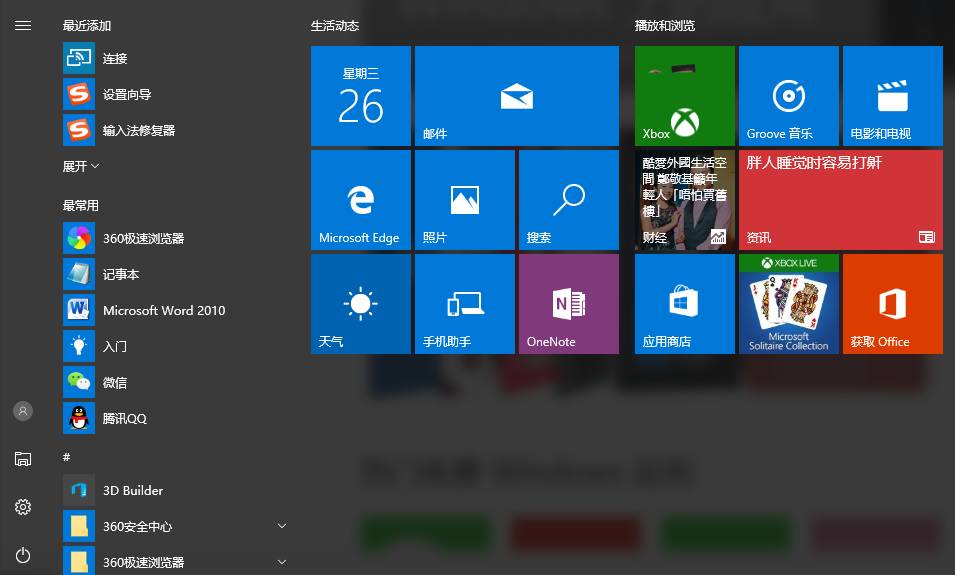Open the calendar tile showing 星期三 26
Viewport: 955px width, 575px height.
(x=361, y=96)
